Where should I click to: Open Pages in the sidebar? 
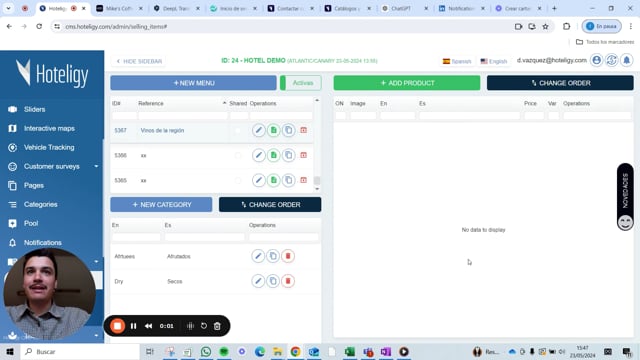pyautogui.click(x=33, y=185)
